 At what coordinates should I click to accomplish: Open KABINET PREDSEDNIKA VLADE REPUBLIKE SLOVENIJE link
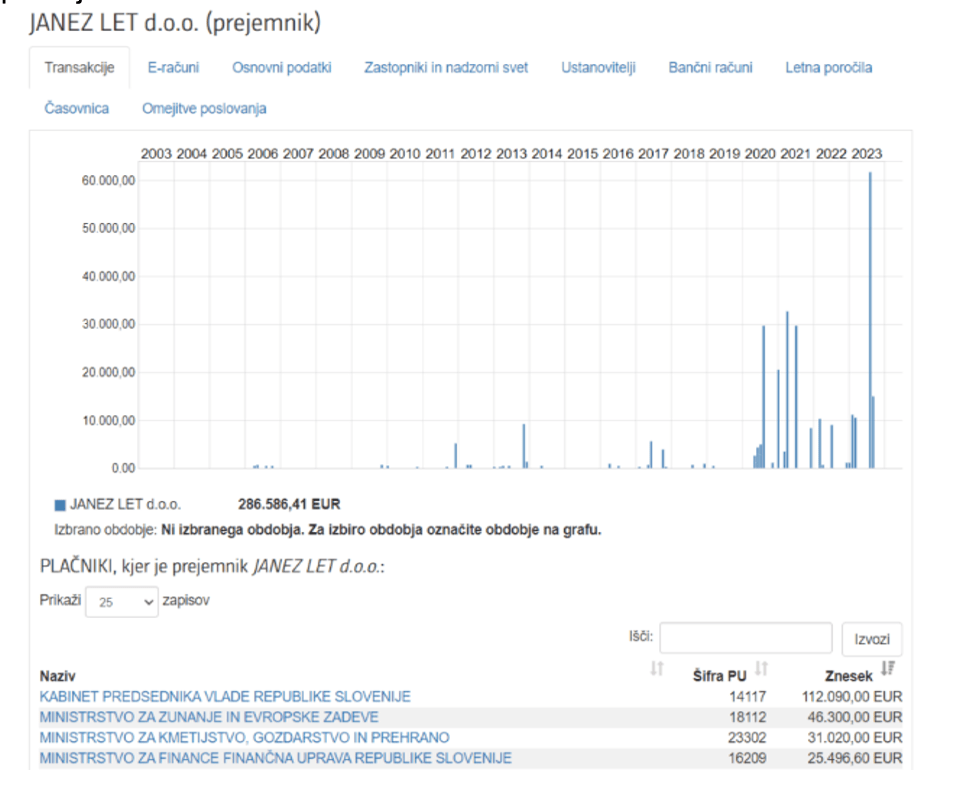tap(225, 696)
